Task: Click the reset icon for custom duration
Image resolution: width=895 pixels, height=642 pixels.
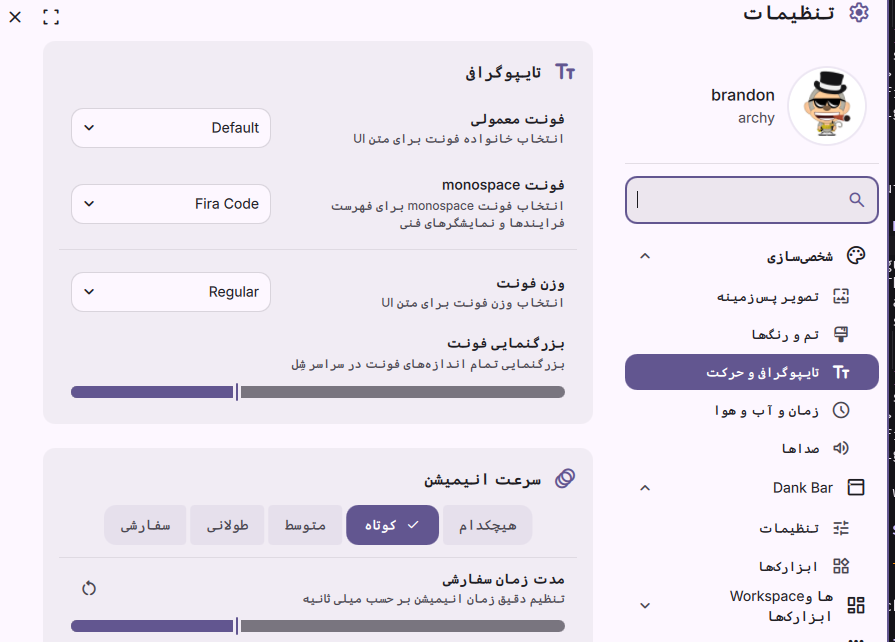Action: [89, 588]
